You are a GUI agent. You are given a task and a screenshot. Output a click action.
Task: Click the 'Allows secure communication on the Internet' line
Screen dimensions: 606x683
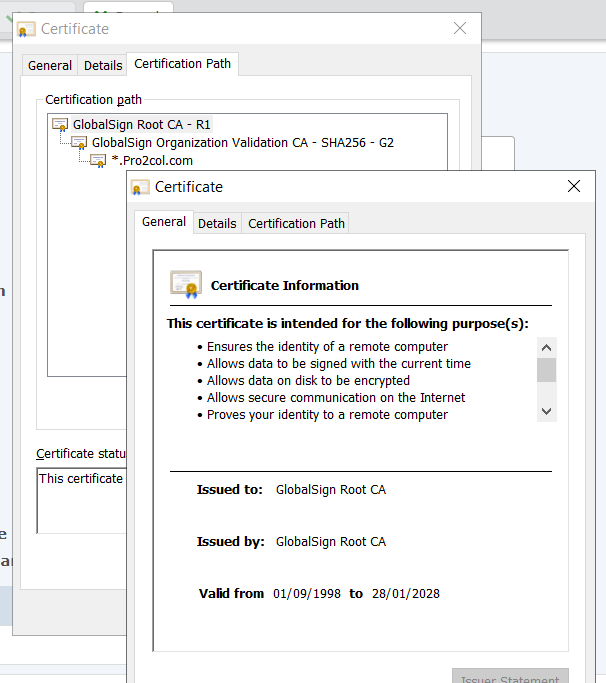pyautogui.click(x=336, y=398)
